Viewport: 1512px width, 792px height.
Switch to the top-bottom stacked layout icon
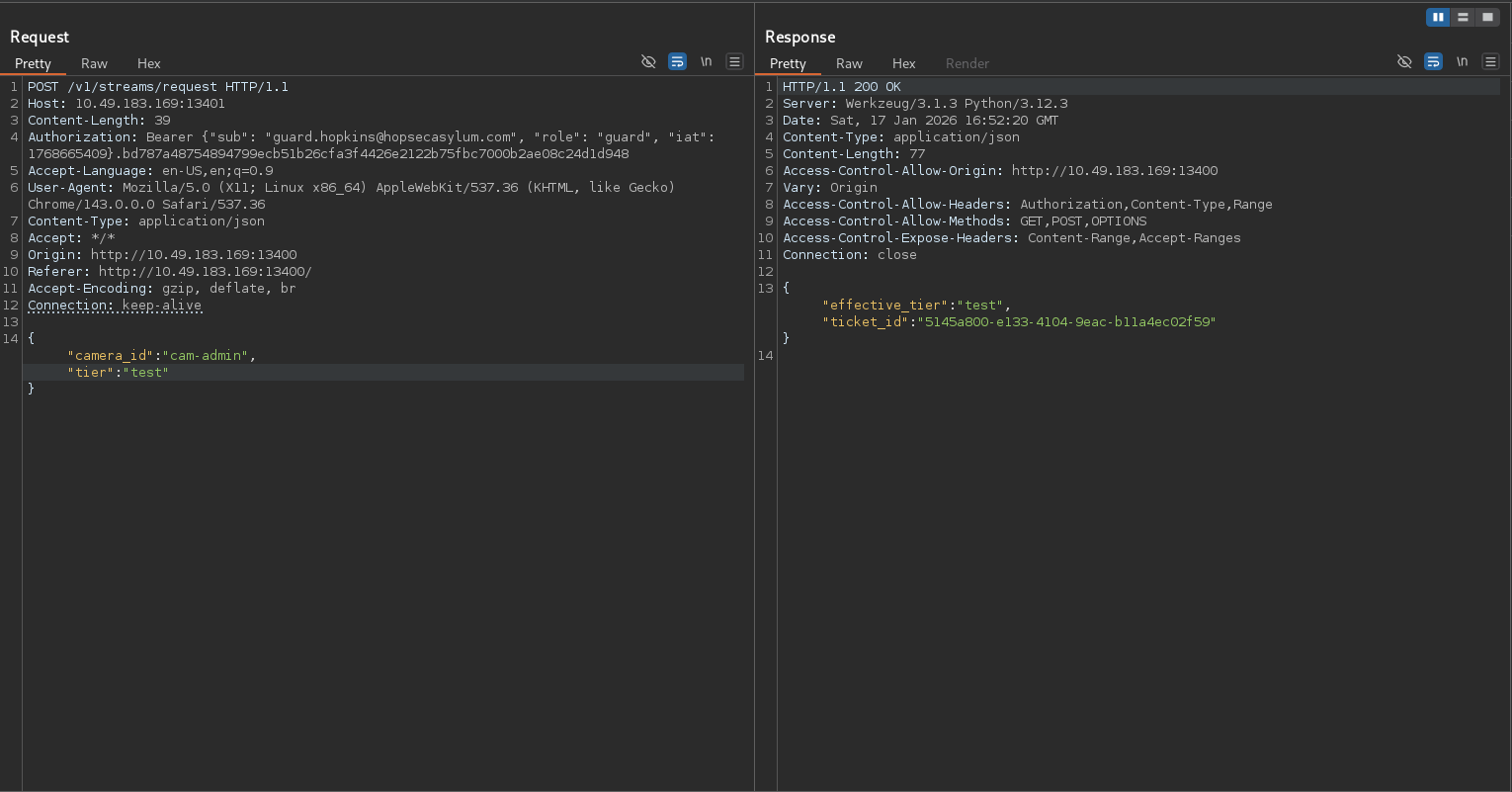(x=1463, y=17)
